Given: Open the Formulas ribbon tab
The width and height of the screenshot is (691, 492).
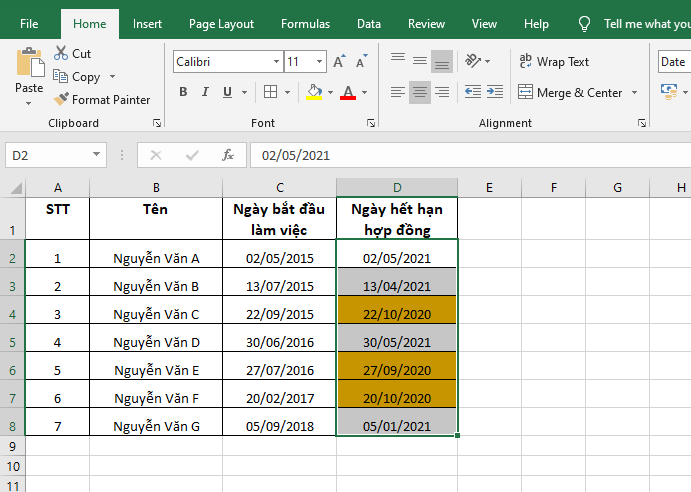Looking at the screenshot, I should click(305, 24).
